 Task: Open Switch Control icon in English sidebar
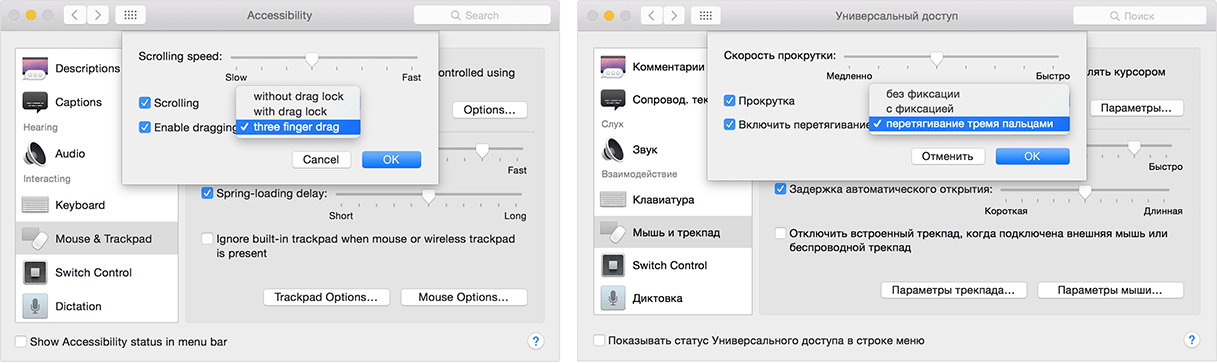coord(35,272)
